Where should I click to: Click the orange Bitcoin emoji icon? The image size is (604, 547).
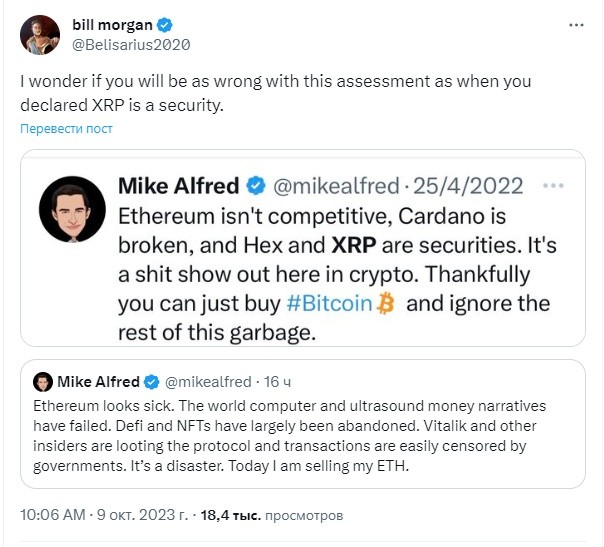pyautogui.click(x=386, y=304)
